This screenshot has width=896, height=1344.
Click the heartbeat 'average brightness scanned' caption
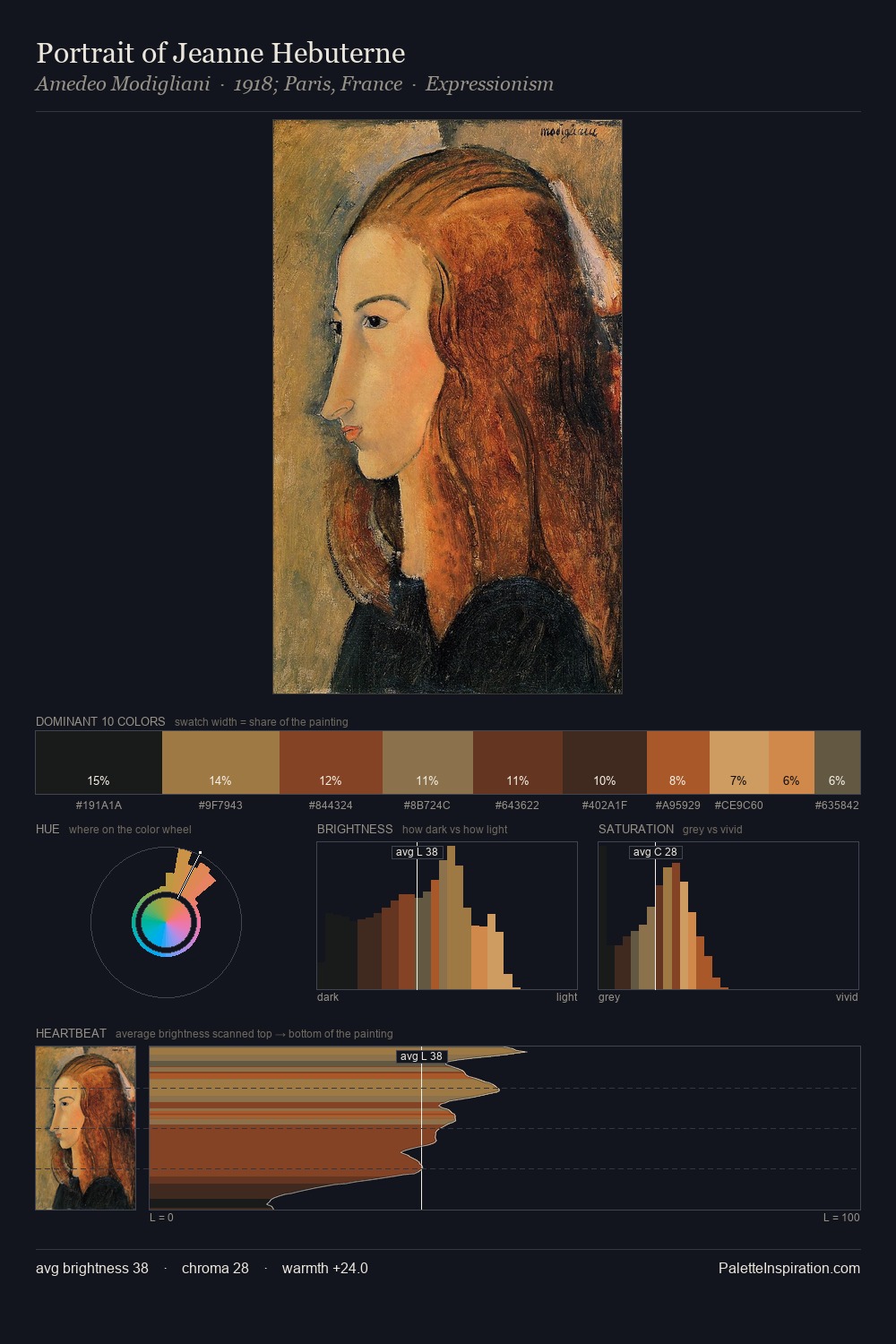[254, 1034]
